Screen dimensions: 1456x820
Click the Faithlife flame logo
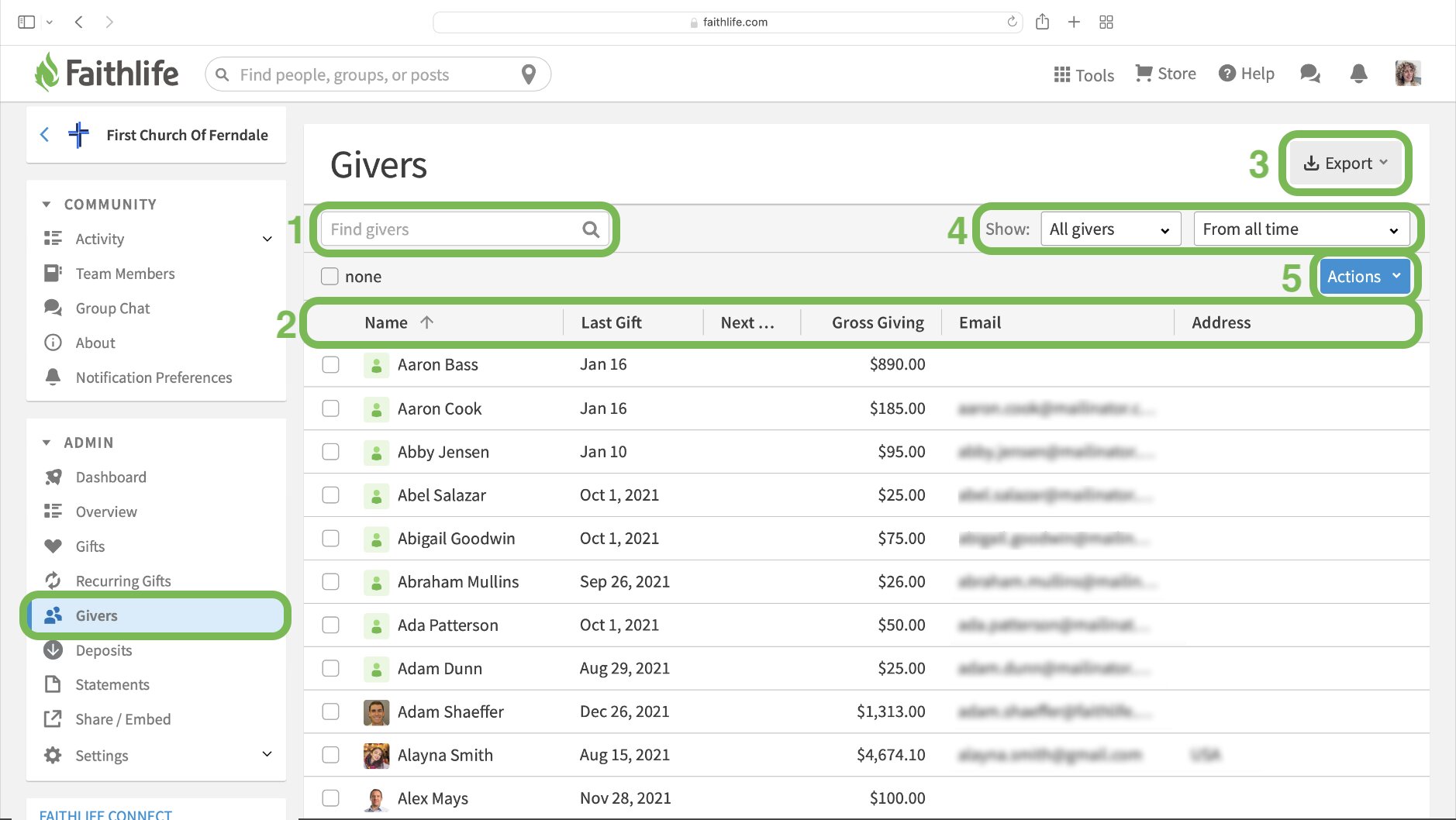click(x=47, y=73)
